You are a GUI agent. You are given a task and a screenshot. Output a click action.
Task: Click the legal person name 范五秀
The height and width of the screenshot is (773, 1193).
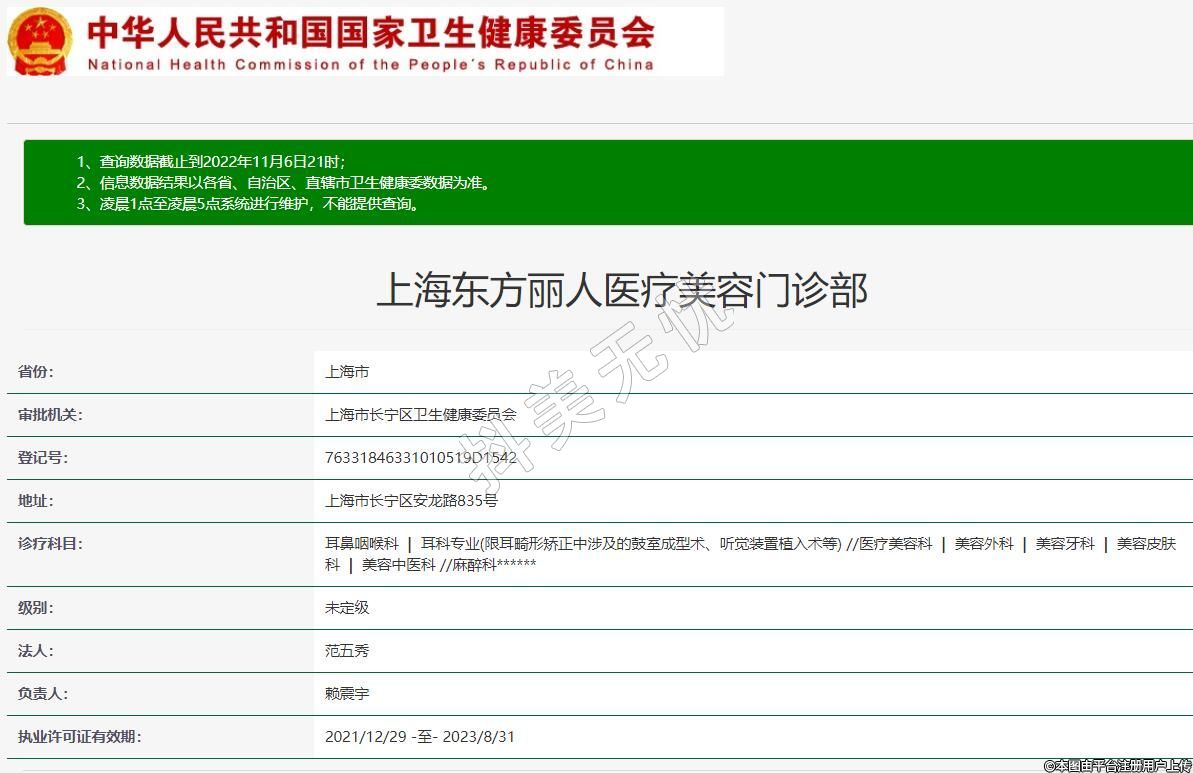click(x=347, y=651)
